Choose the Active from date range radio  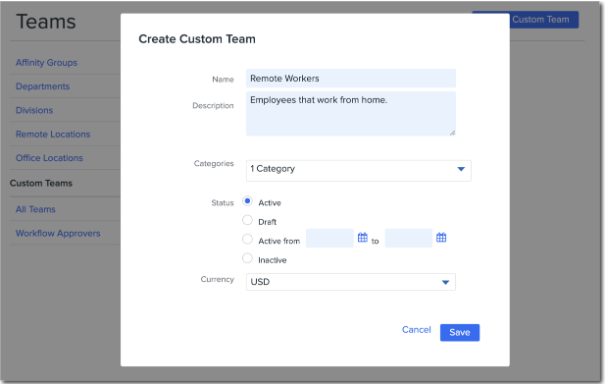pyautogui.click(x=247, y=239)
